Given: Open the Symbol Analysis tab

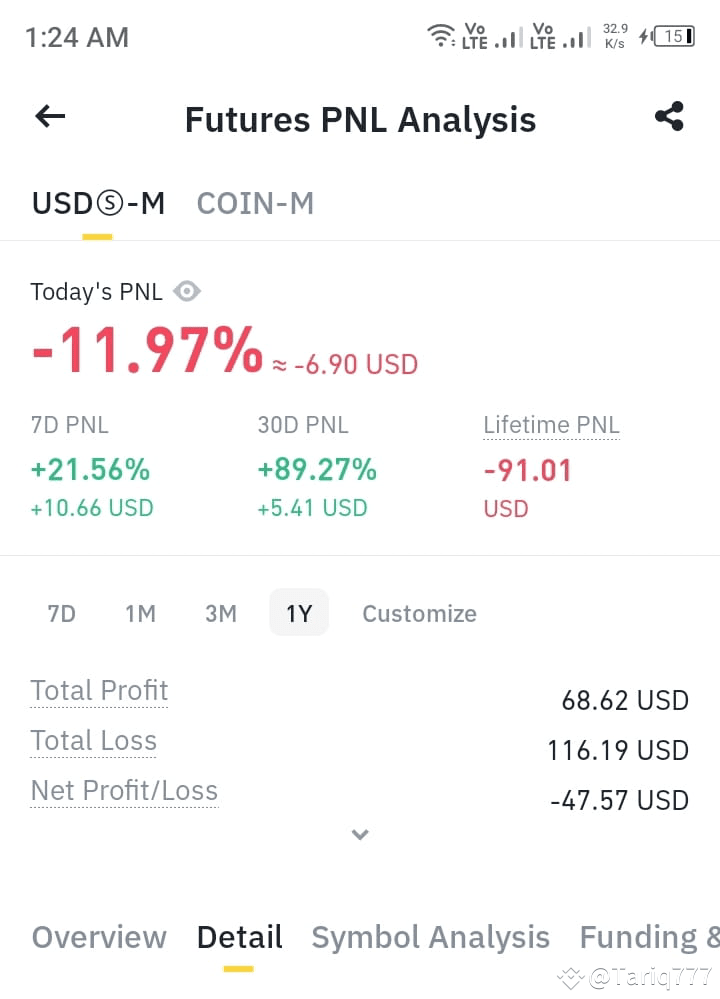Looking at the screenshot, I should (431, 937).
